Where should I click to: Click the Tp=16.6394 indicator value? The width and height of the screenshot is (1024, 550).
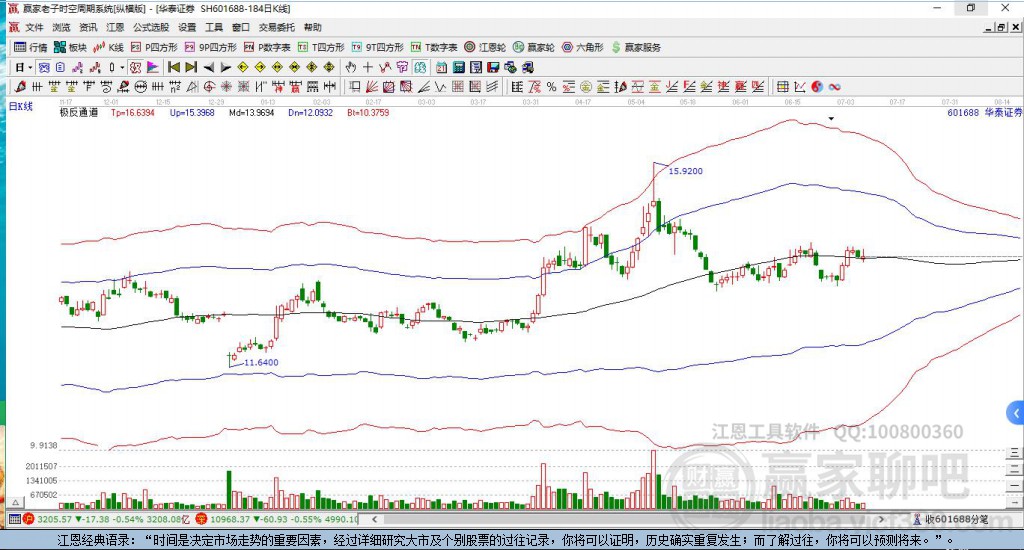tap(133, 112)
